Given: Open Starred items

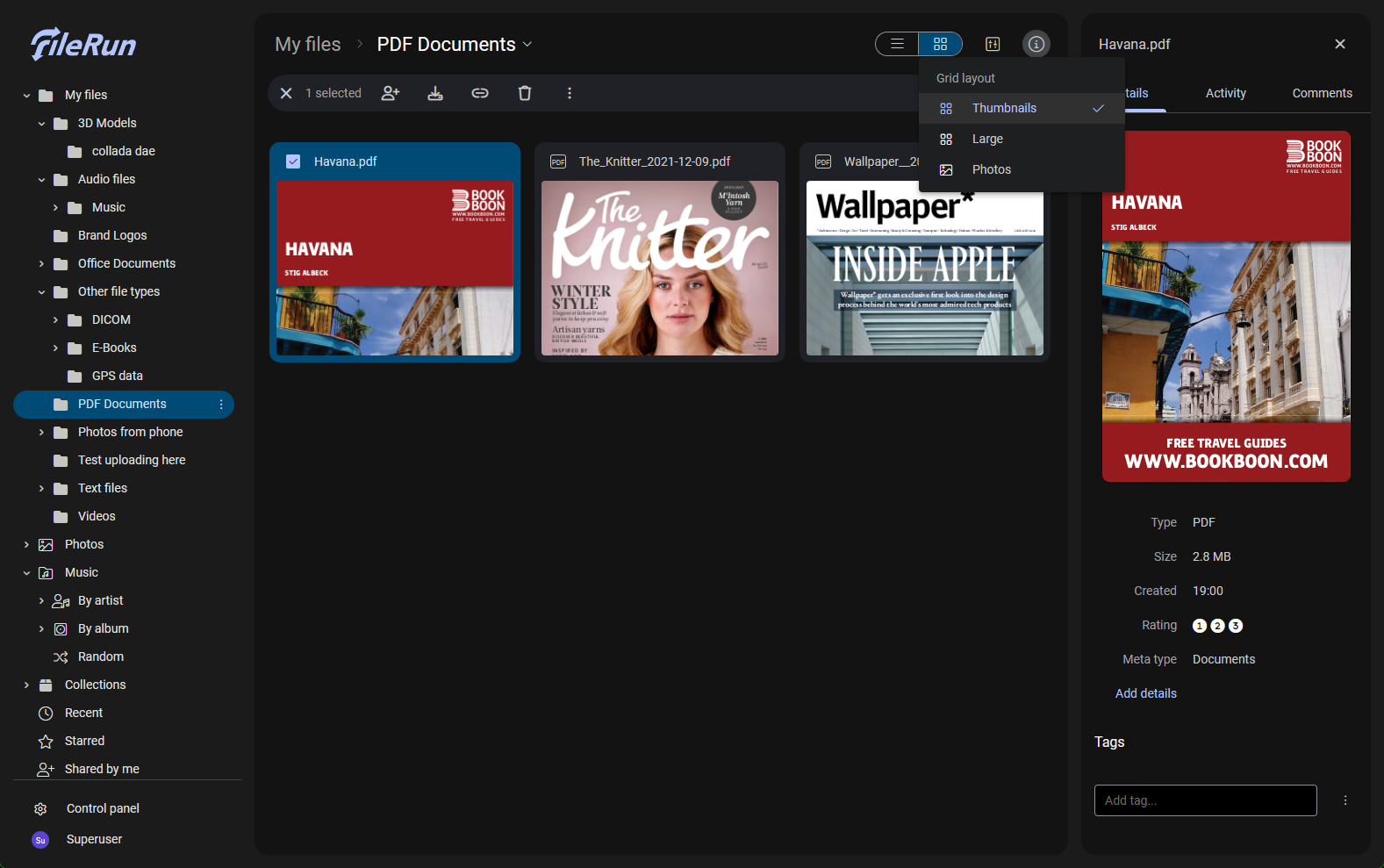Looking at the screenshot, I should (x=84, y=741).
